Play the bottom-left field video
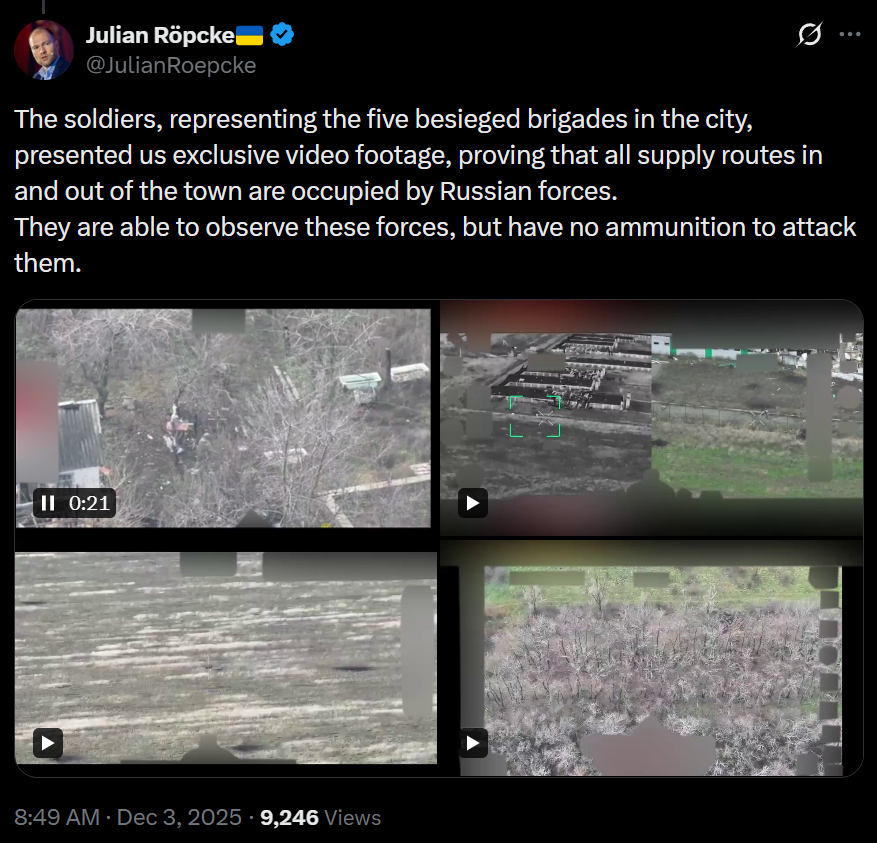877x843 pixels. click(48, 743)
